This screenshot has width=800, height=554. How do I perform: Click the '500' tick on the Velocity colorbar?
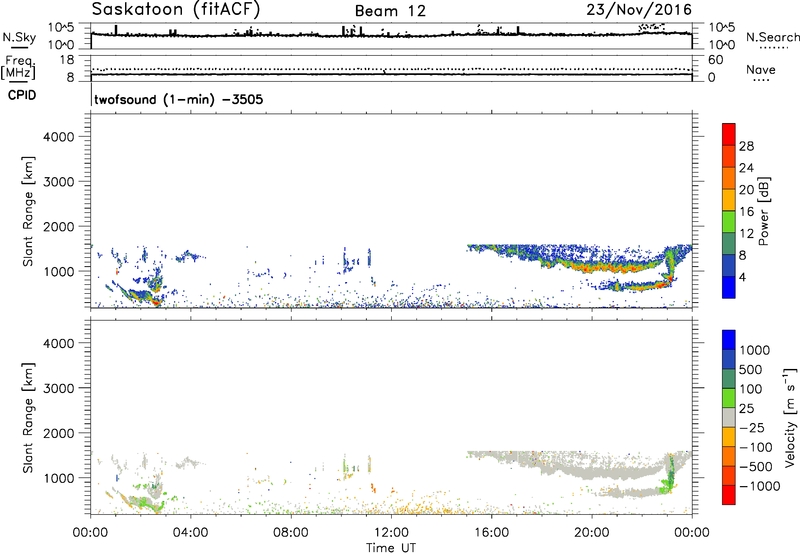pos(750,370)
